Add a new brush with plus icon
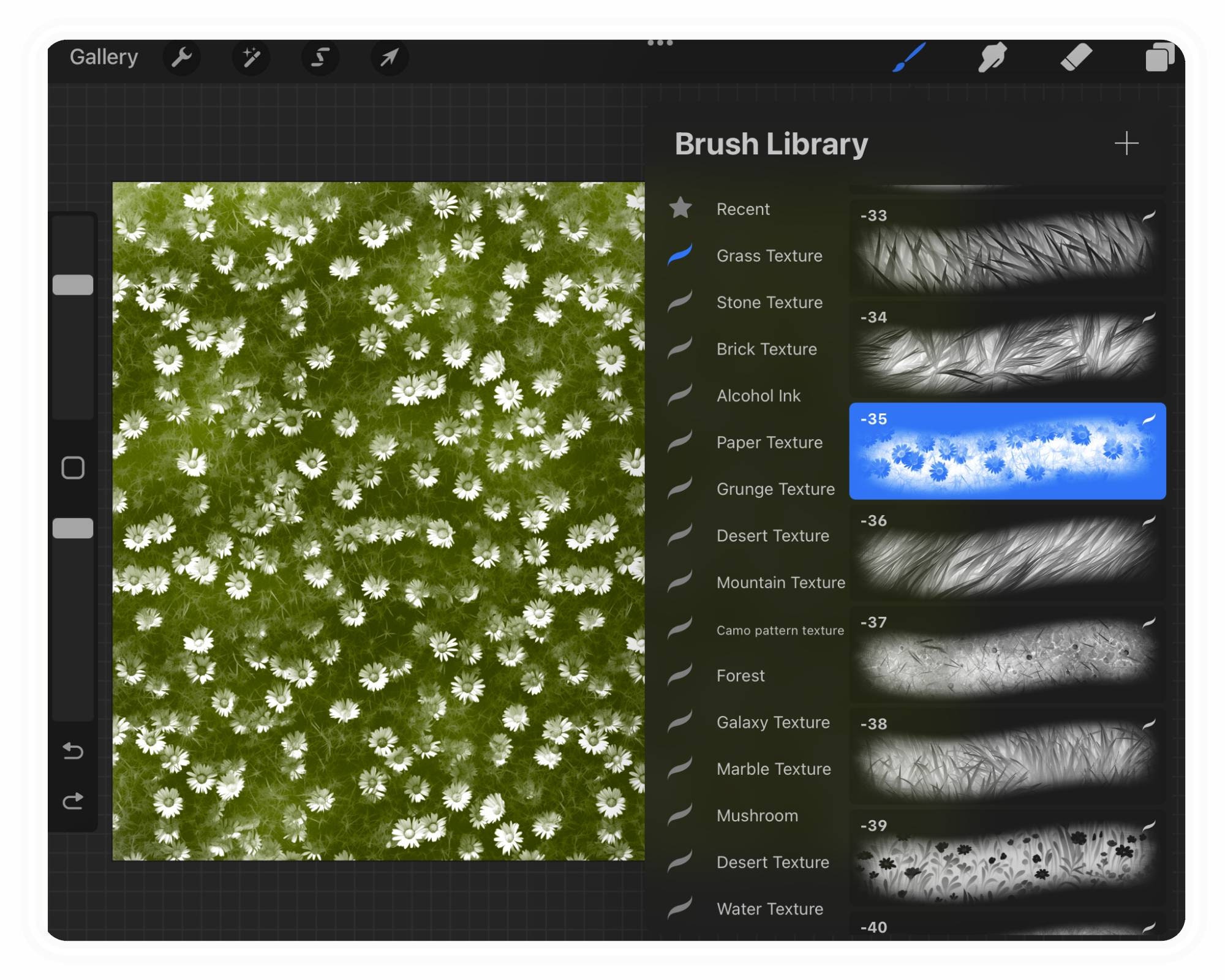1225x980 pixels. click(1126, 143)
